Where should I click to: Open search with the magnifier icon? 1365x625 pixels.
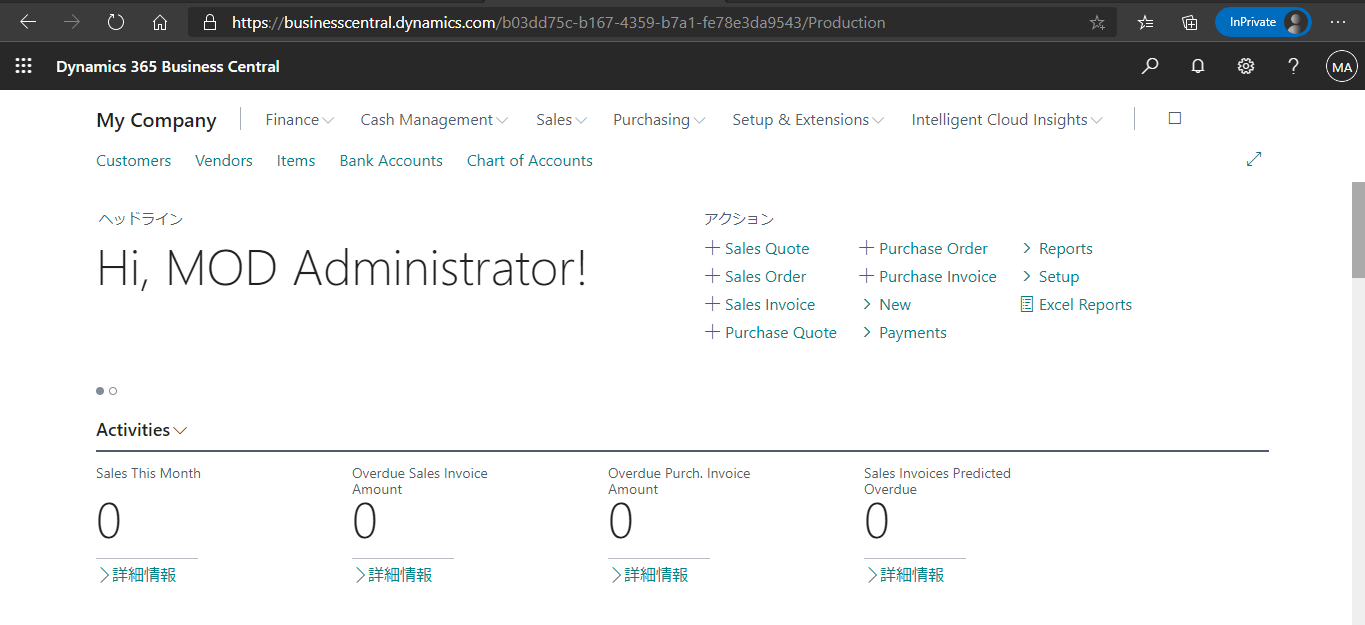[x=1149, y=66]
